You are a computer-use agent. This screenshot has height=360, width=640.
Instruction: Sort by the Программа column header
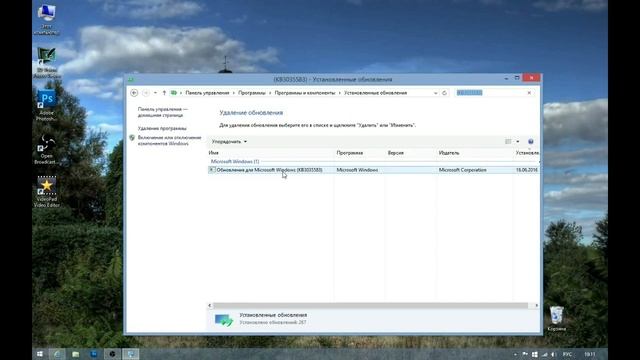pos(359,153)
